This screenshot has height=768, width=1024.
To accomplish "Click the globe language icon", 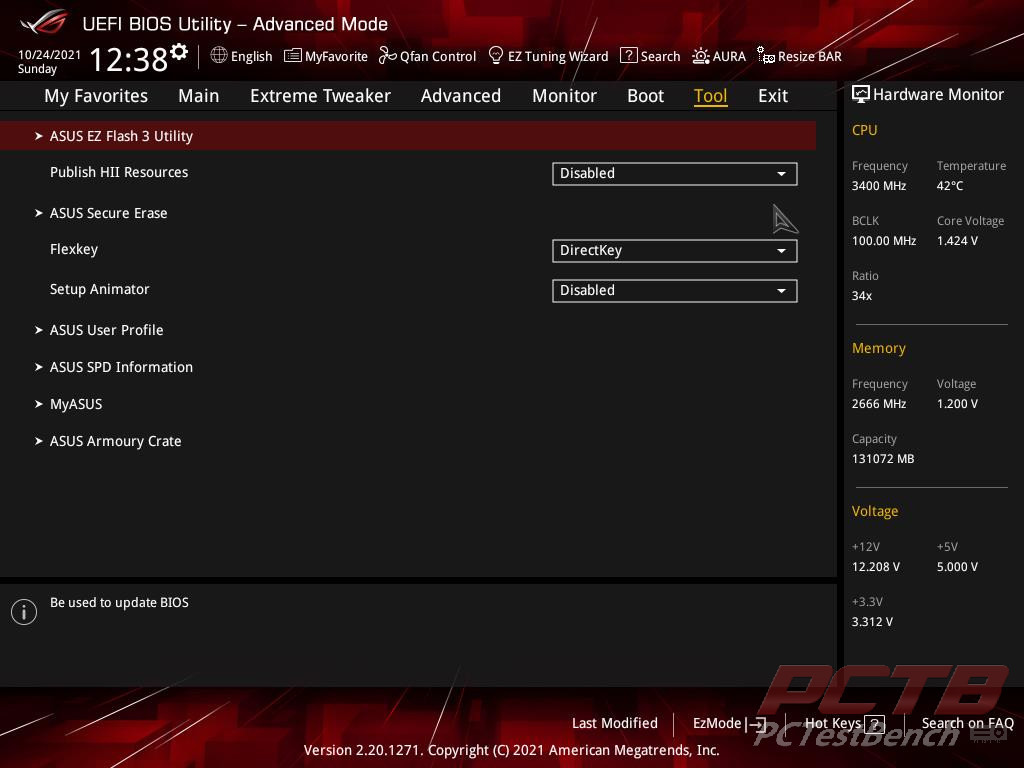I will click(219, 56).
